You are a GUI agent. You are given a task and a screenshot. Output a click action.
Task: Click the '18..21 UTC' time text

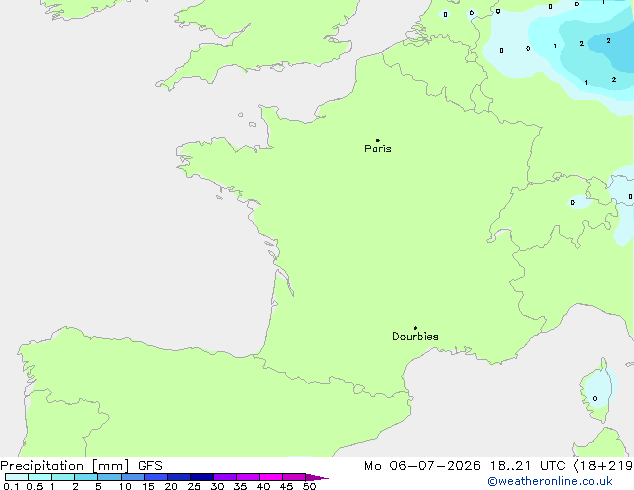(x=527, y=466)
